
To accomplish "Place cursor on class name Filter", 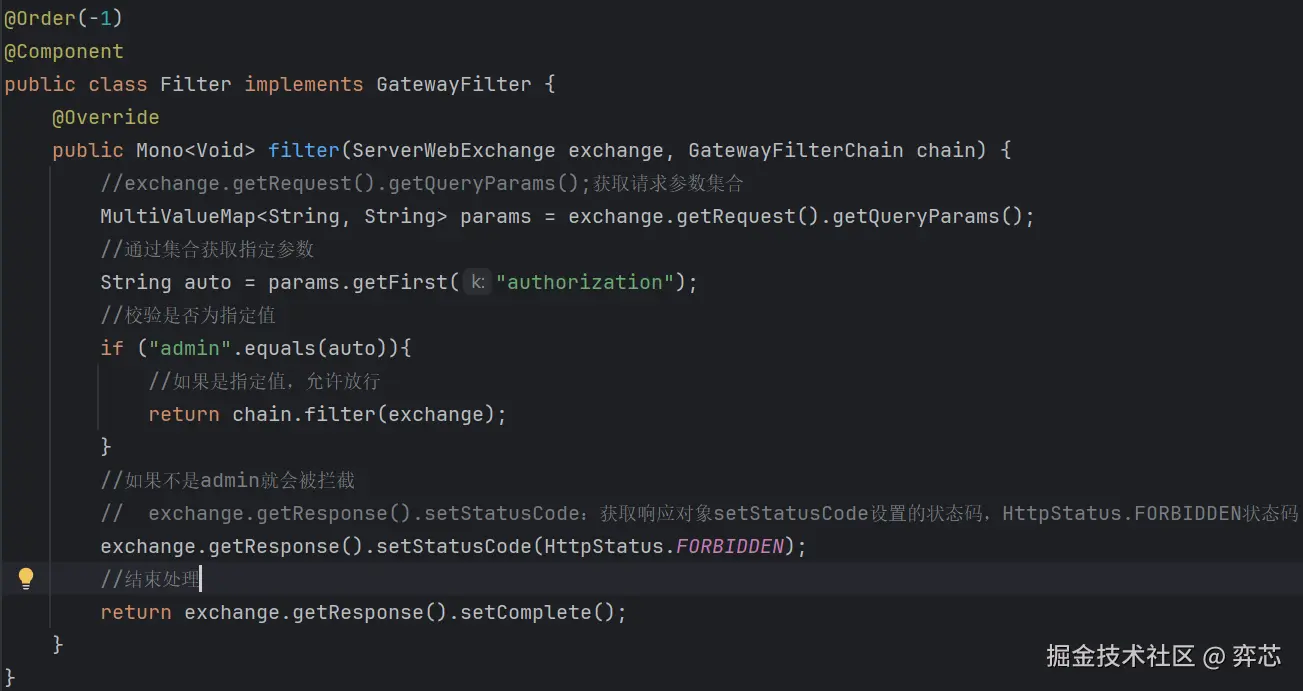I will pyautogui.click(x=196, y=84).
